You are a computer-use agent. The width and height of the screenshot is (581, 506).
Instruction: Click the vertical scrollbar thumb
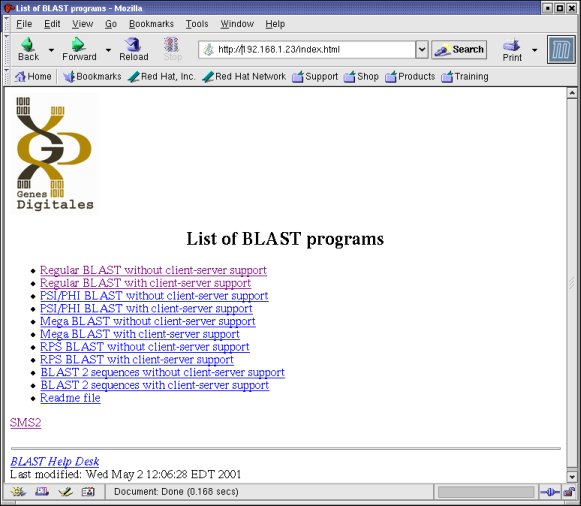(572, 284)
